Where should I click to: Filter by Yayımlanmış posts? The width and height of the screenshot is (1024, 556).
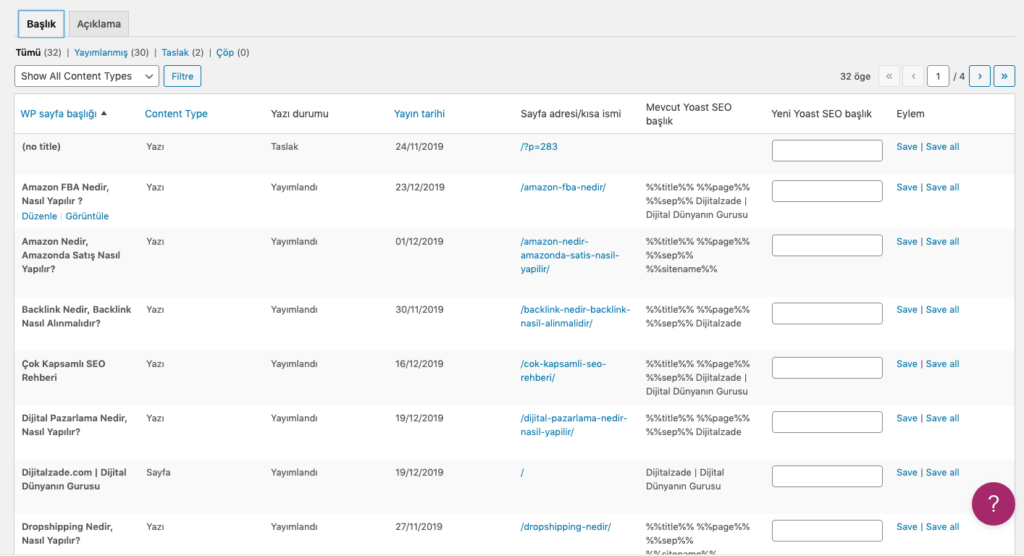click(x=98, y=52)
